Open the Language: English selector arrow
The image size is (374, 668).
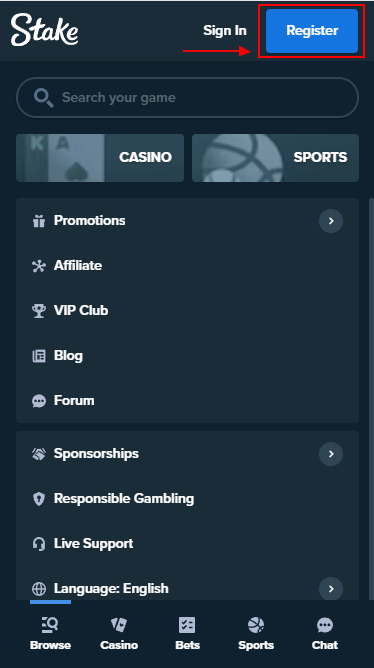tap(331, 589)
